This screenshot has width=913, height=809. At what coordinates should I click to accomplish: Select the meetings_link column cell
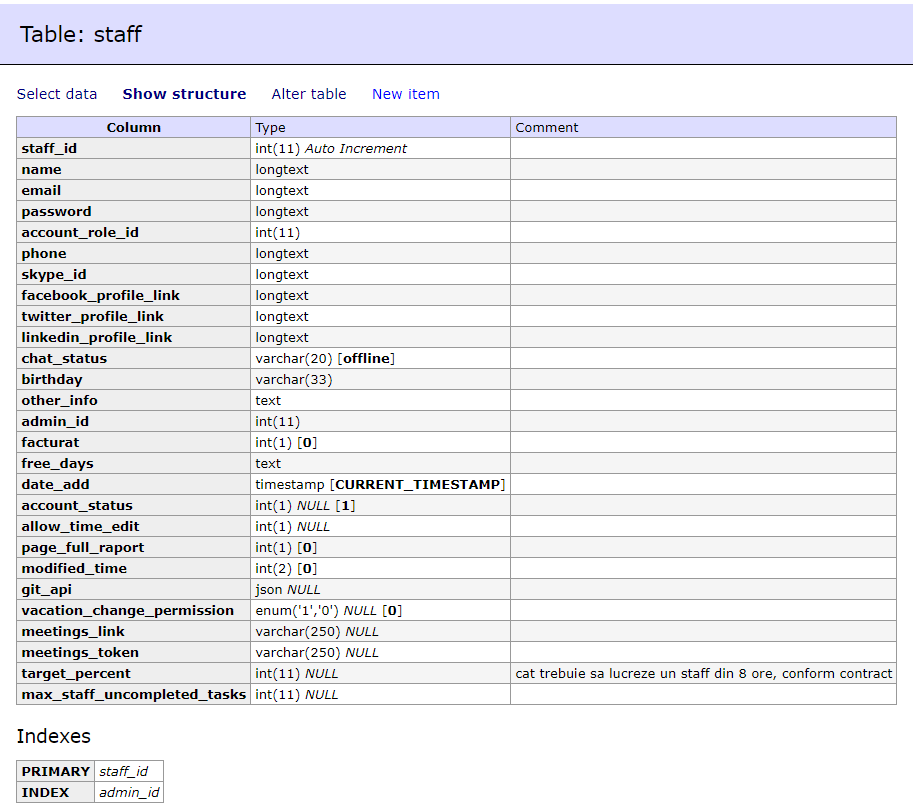[x=133, y=631]
